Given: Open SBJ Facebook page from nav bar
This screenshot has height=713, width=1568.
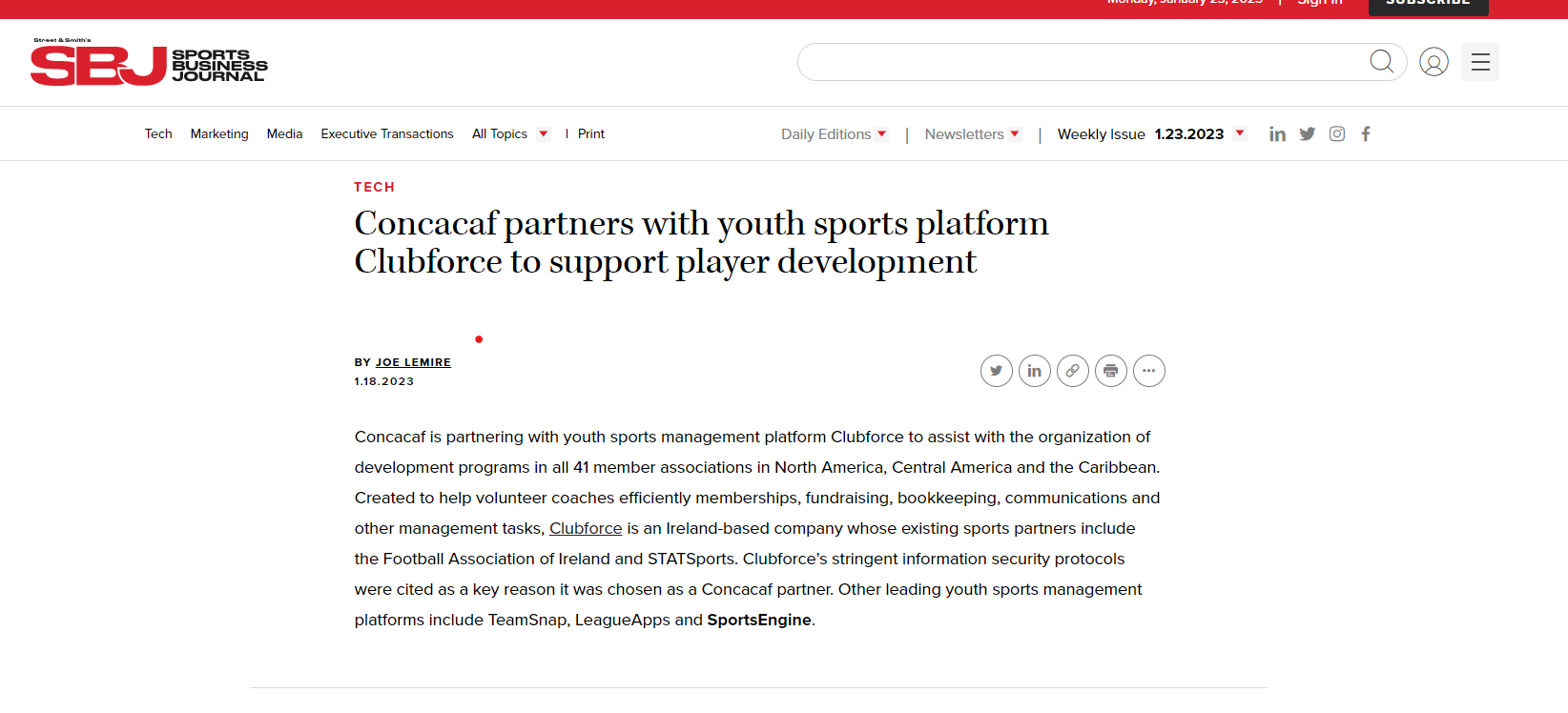Looking at the screenshot, I should point(1366,134).
